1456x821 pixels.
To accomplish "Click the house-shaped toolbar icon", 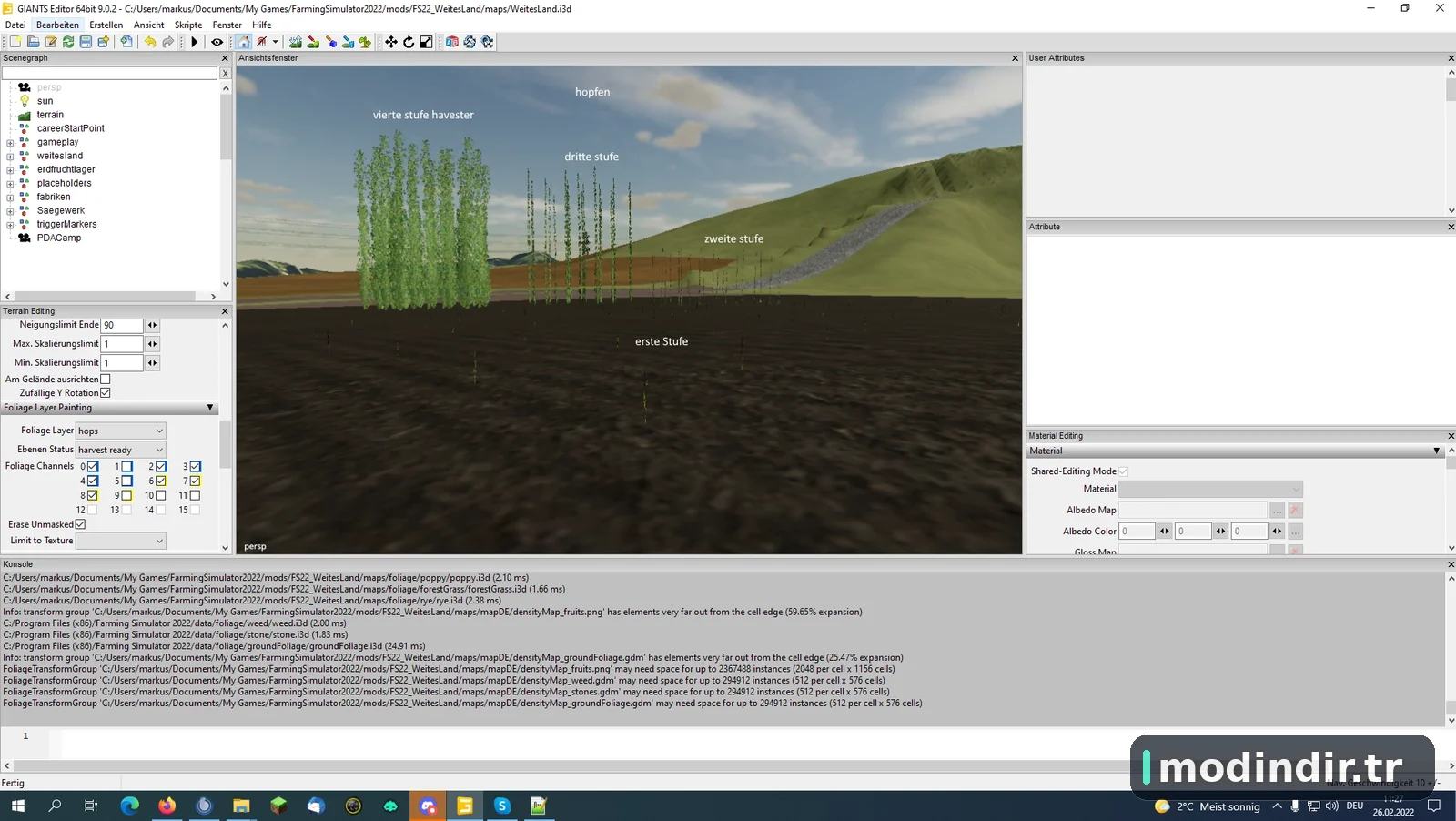I will (x=244, y=42).
